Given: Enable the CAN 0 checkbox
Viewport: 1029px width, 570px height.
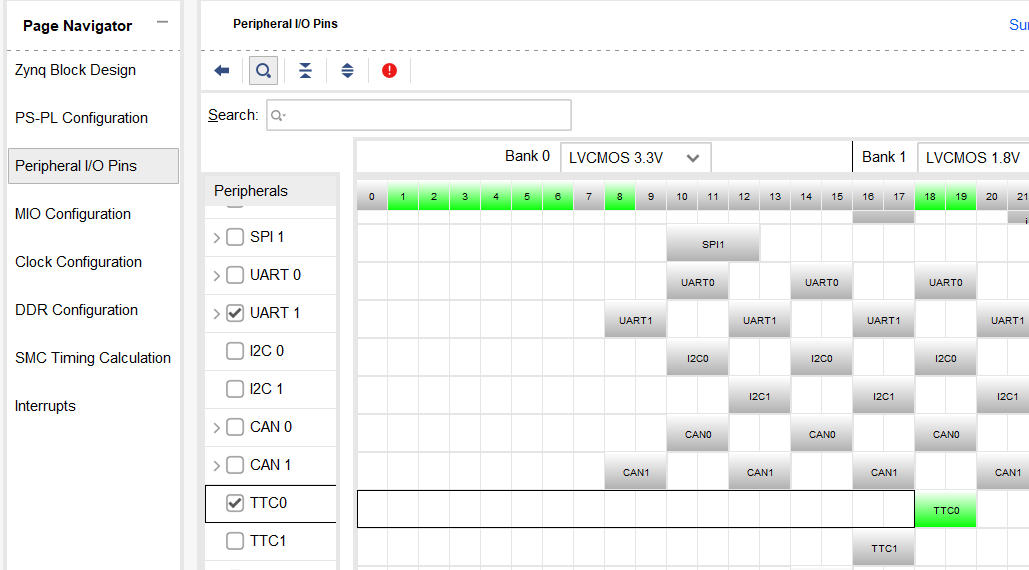Looking at the screenshot, I should [235, 427].
